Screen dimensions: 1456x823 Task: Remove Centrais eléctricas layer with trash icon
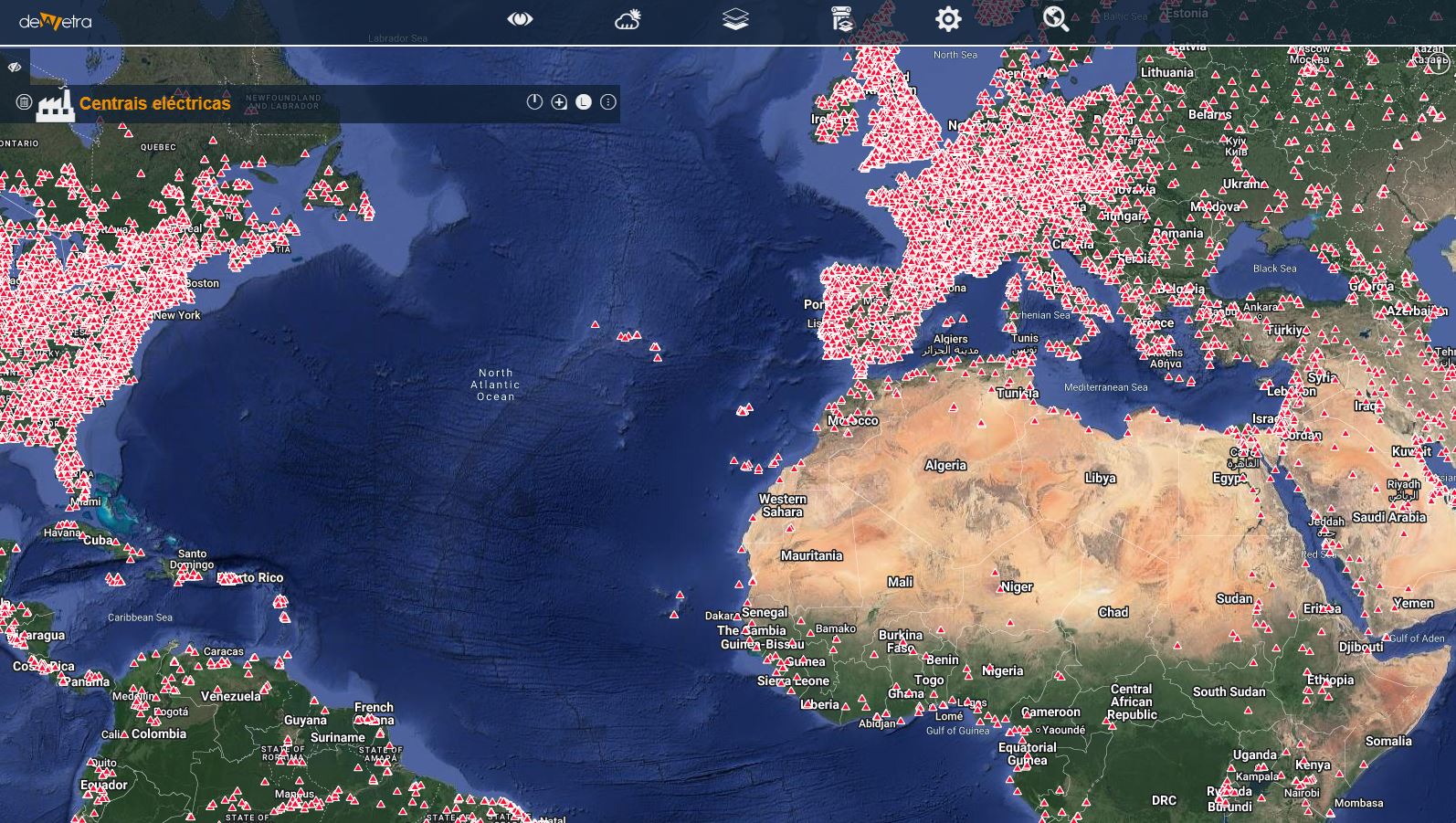[24, 102]
